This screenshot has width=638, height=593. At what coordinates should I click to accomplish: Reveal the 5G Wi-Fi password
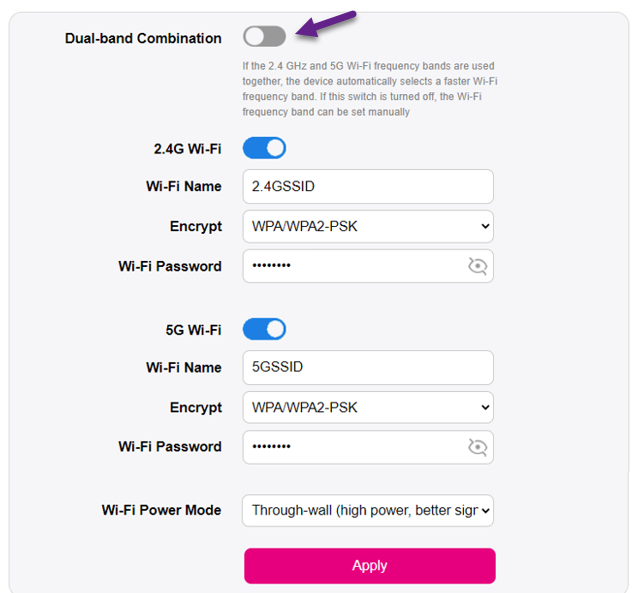point(478,447)
